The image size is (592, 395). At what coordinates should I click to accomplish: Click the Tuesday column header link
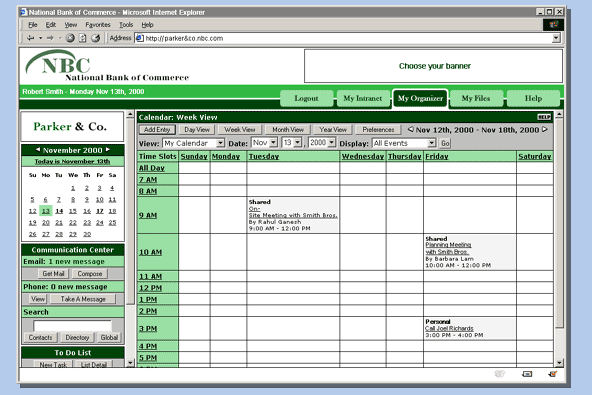(264, 156)
